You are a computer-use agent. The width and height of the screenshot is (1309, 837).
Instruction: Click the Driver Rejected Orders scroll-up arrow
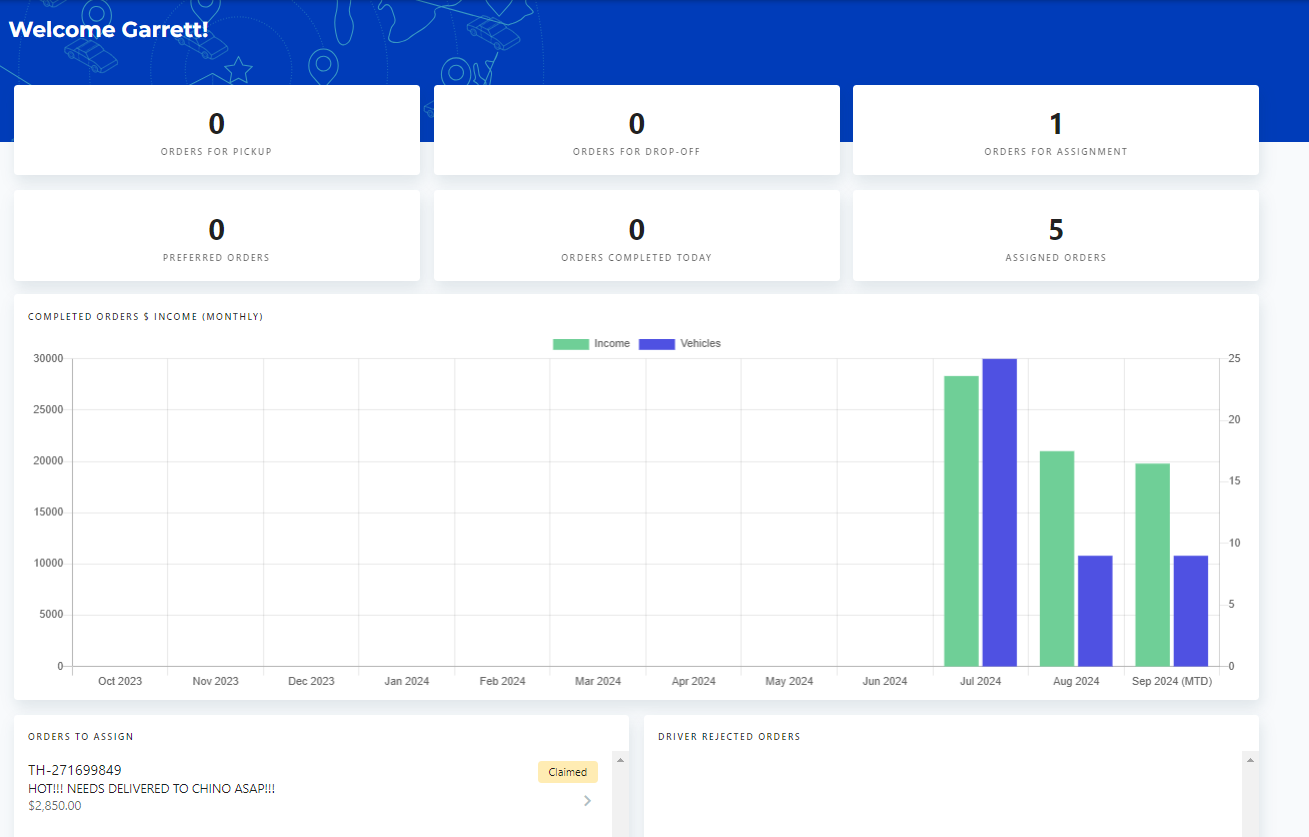tap(1250, 761)
